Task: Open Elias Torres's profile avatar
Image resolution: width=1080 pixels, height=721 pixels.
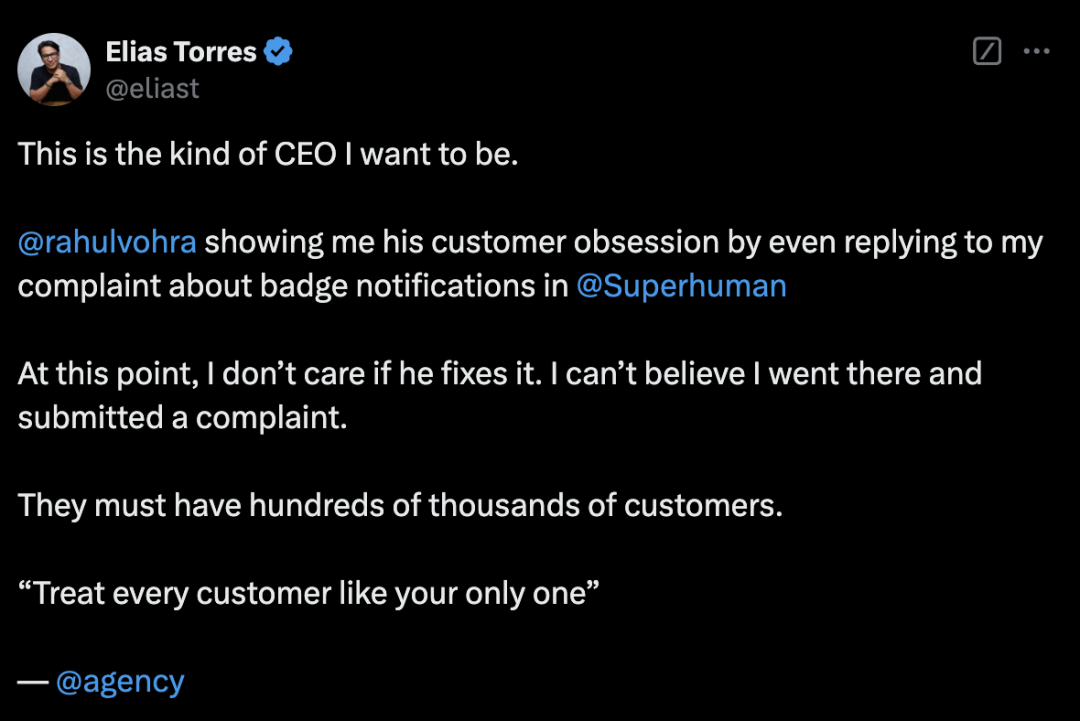Action: click(x=54, y=69)
